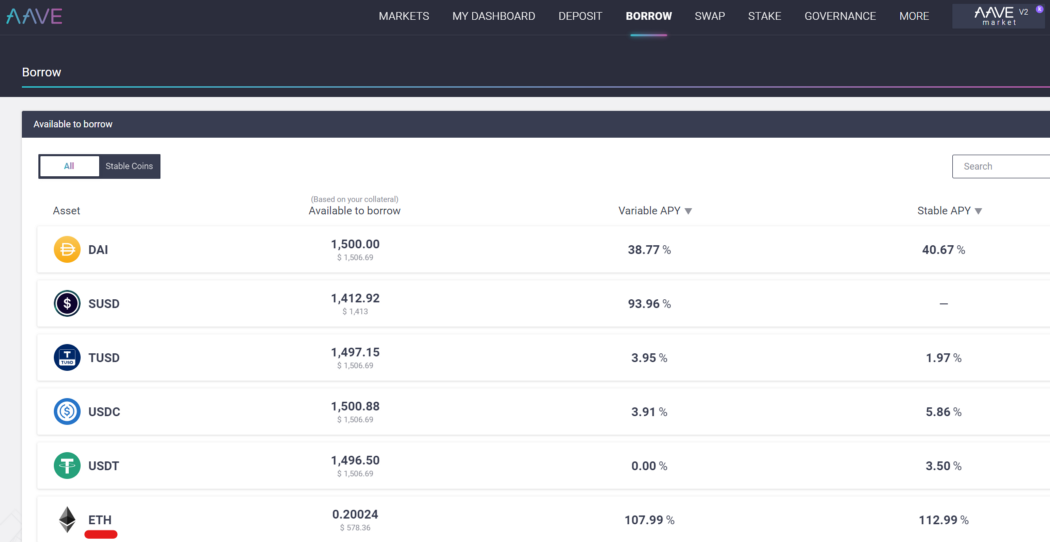Click ETH variable APY 107.99 %

650,520
